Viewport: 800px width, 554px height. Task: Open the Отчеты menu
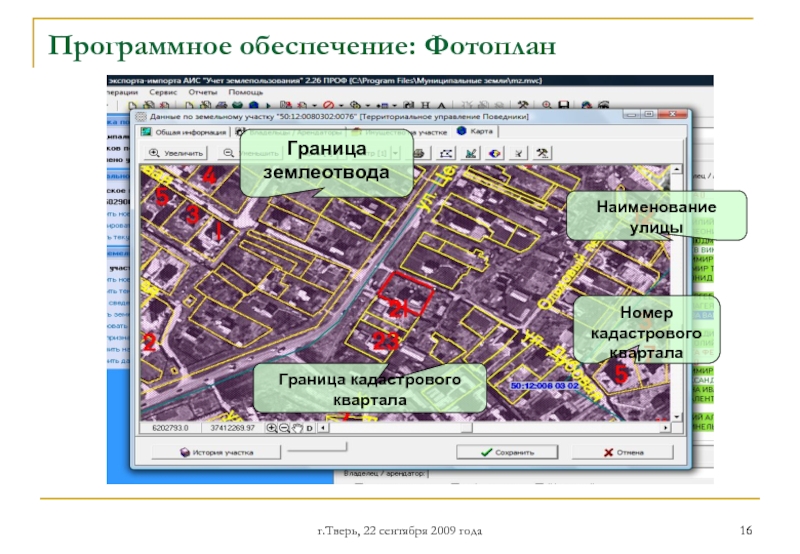point(202,92)
